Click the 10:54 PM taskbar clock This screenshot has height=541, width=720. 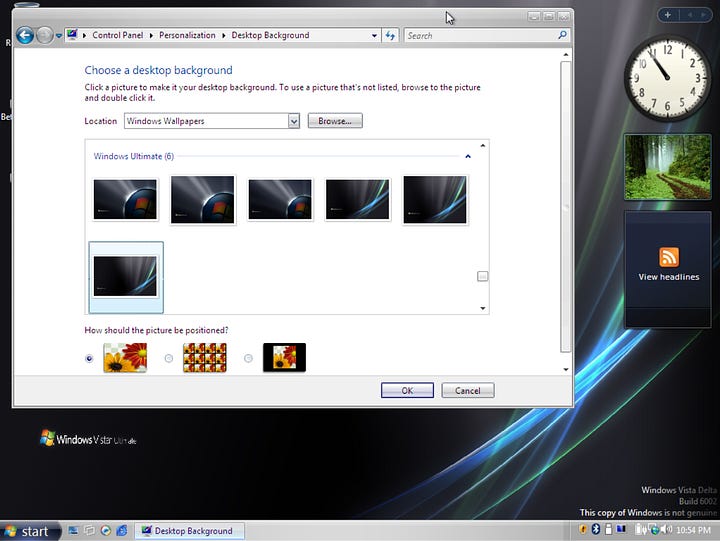[693, 530]
